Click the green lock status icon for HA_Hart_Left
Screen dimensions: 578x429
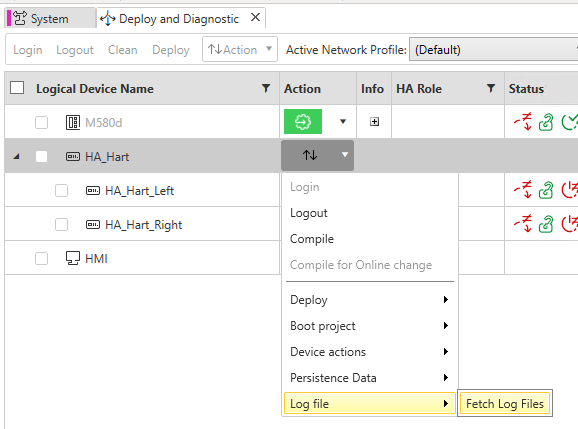point(546,191)
